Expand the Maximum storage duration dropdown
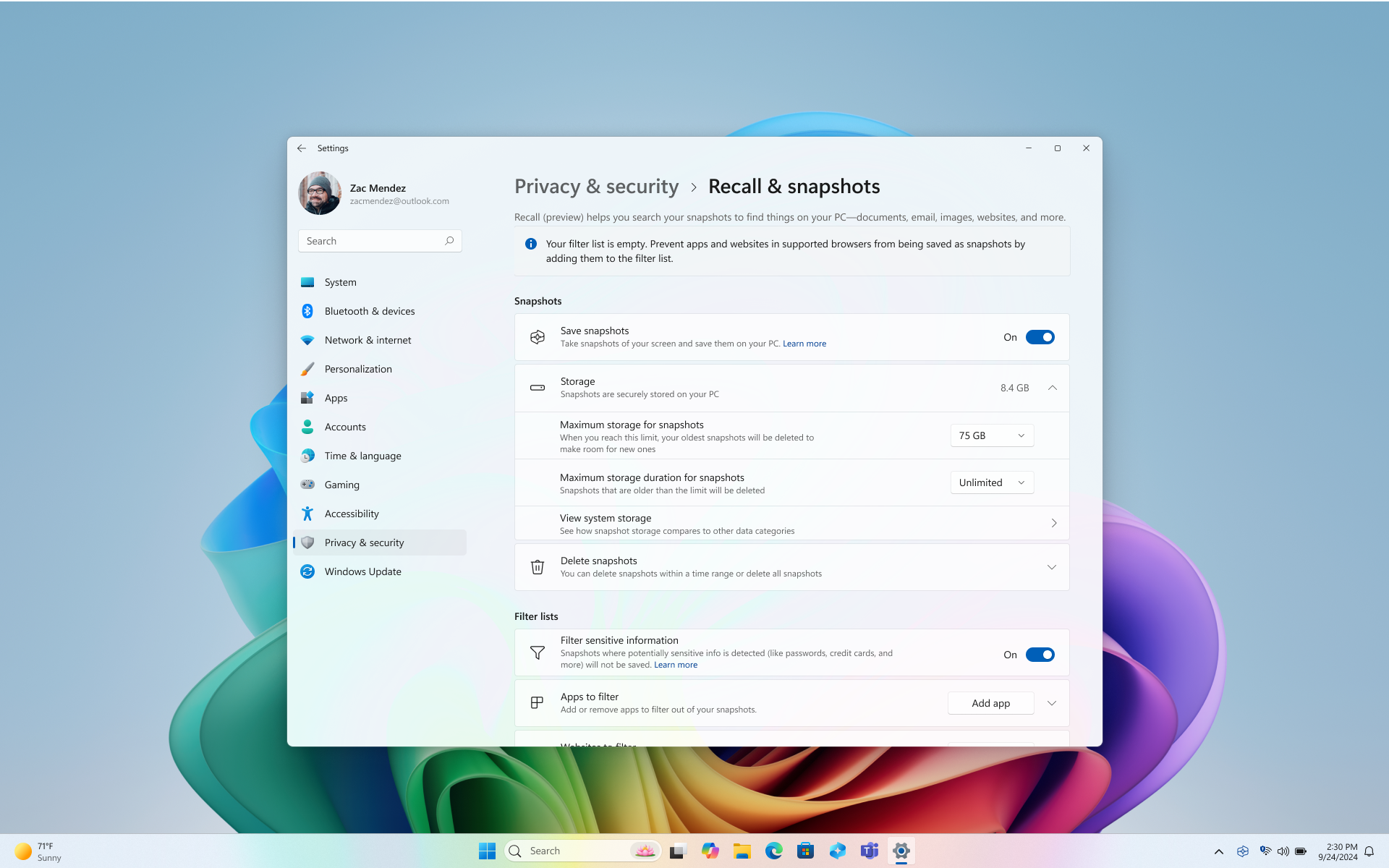The width and height of the screenshot is (1389, 868). pyautogui.click(x=990, y=482)
